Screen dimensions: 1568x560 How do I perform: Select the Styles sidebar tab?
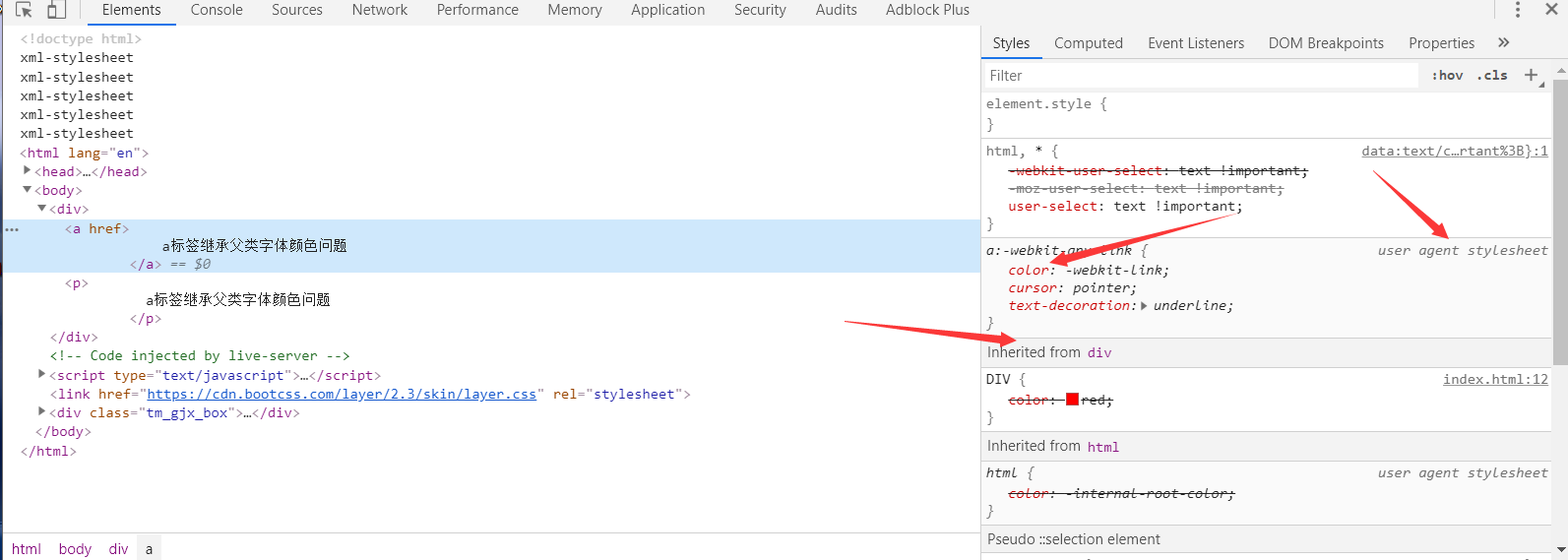pos(1011,43)
